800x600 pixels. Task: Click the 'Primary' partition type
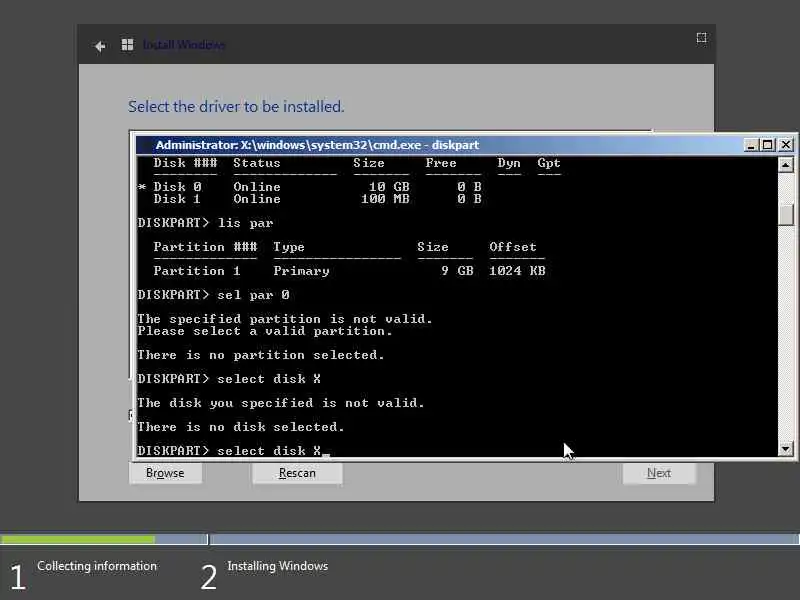coord(301,271)
